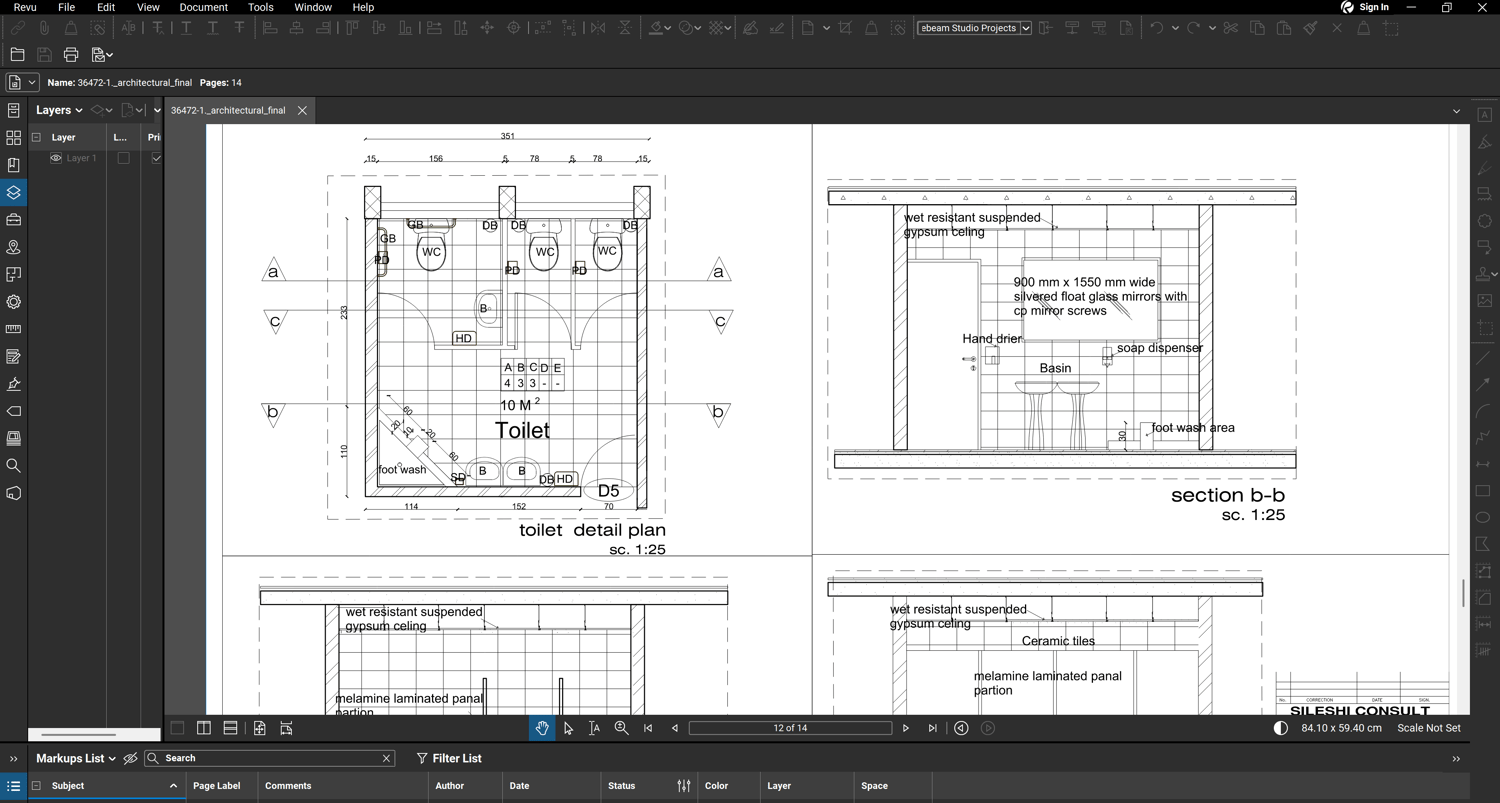This screenshot has width=1500, height=803.
Task: Open the Signatures pen panel icon
Action: click(x=13, y=384)
